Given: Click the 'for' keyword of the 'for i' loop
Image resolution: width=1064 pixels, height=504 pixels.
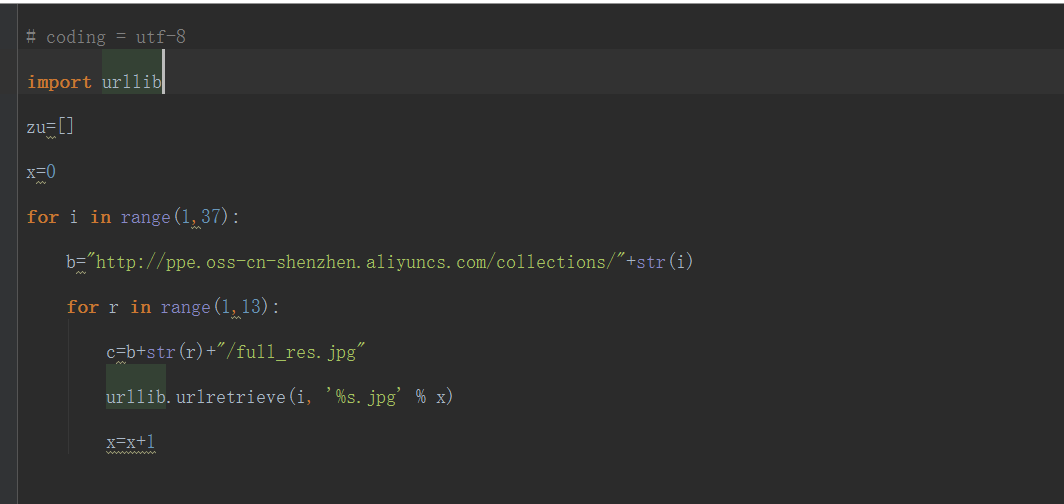Looking at the screenshot, I should point(43,217).
